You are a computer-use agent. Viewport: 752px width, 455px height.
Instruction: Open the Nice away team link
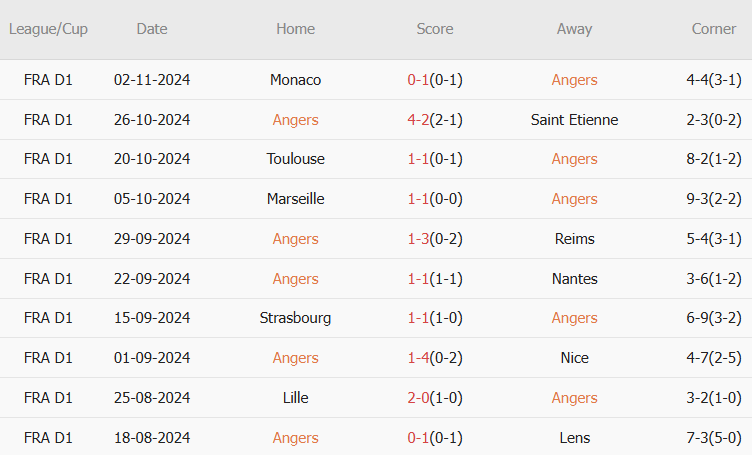point(574,358)
